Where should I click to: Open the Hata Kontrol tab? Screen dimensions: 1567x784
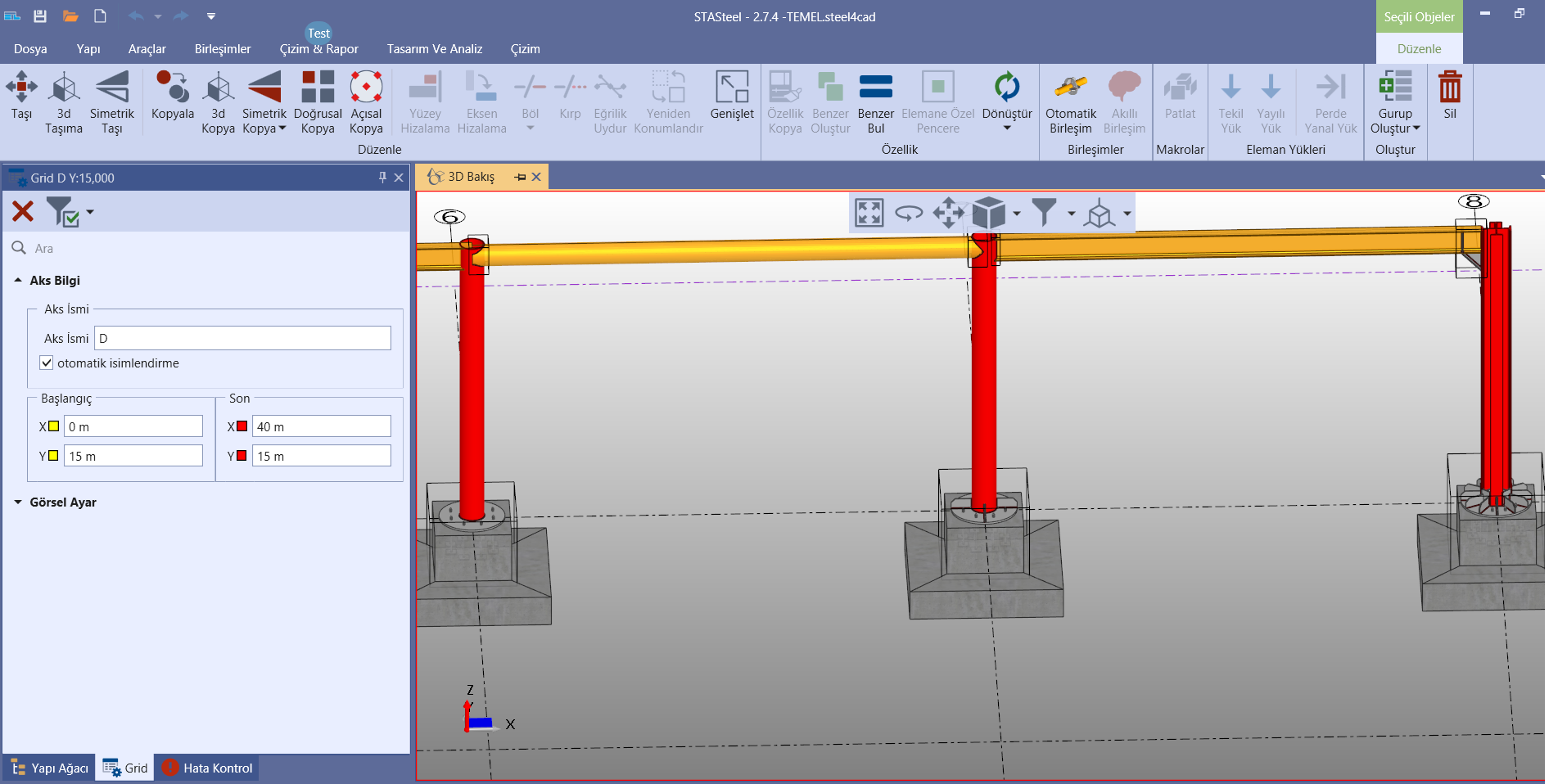[208, 768]
